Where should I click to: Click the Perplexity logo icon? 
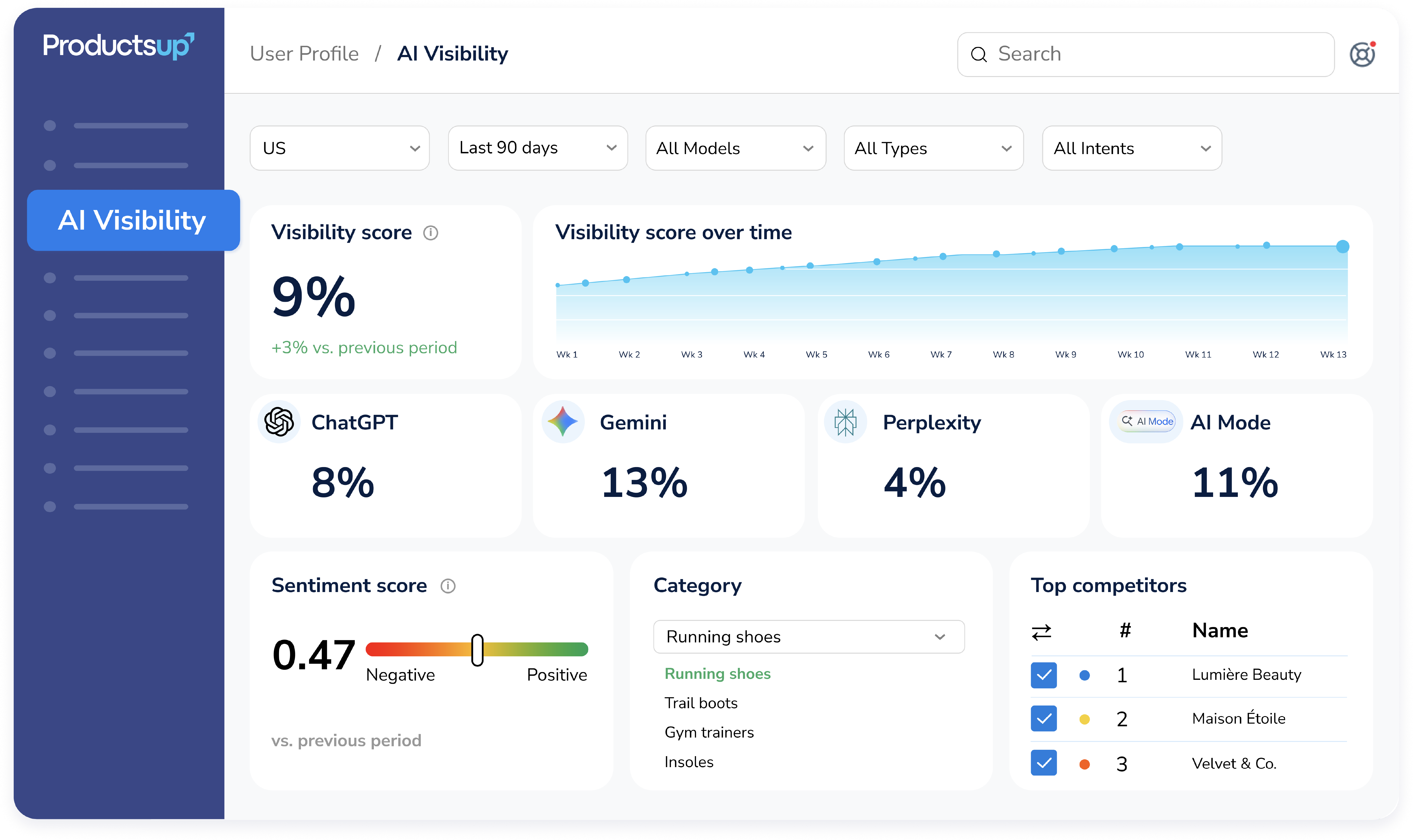(x=846, y=422)
